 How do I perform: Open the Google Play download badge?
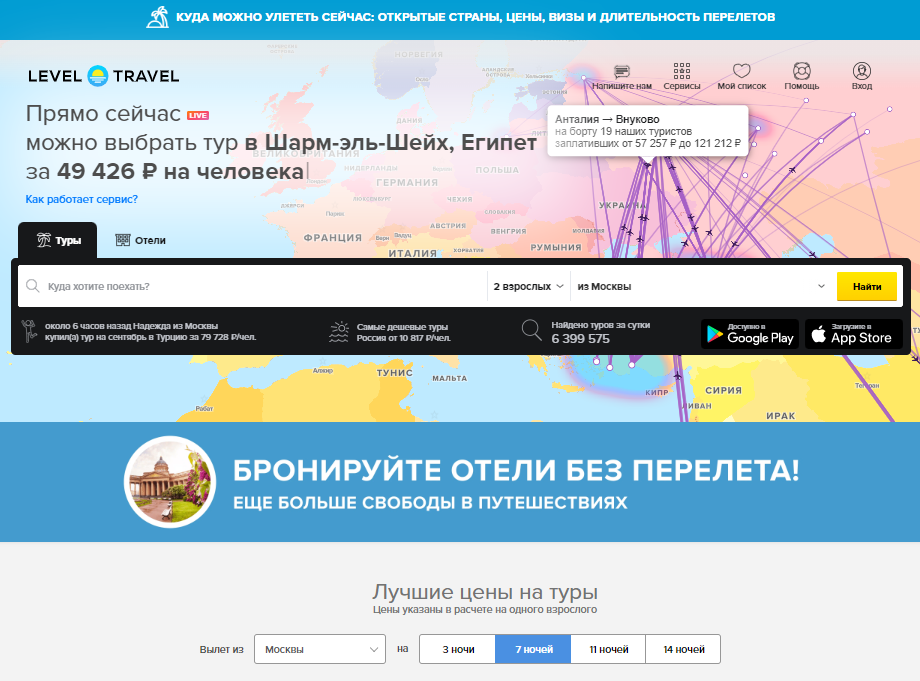(749, 334)
